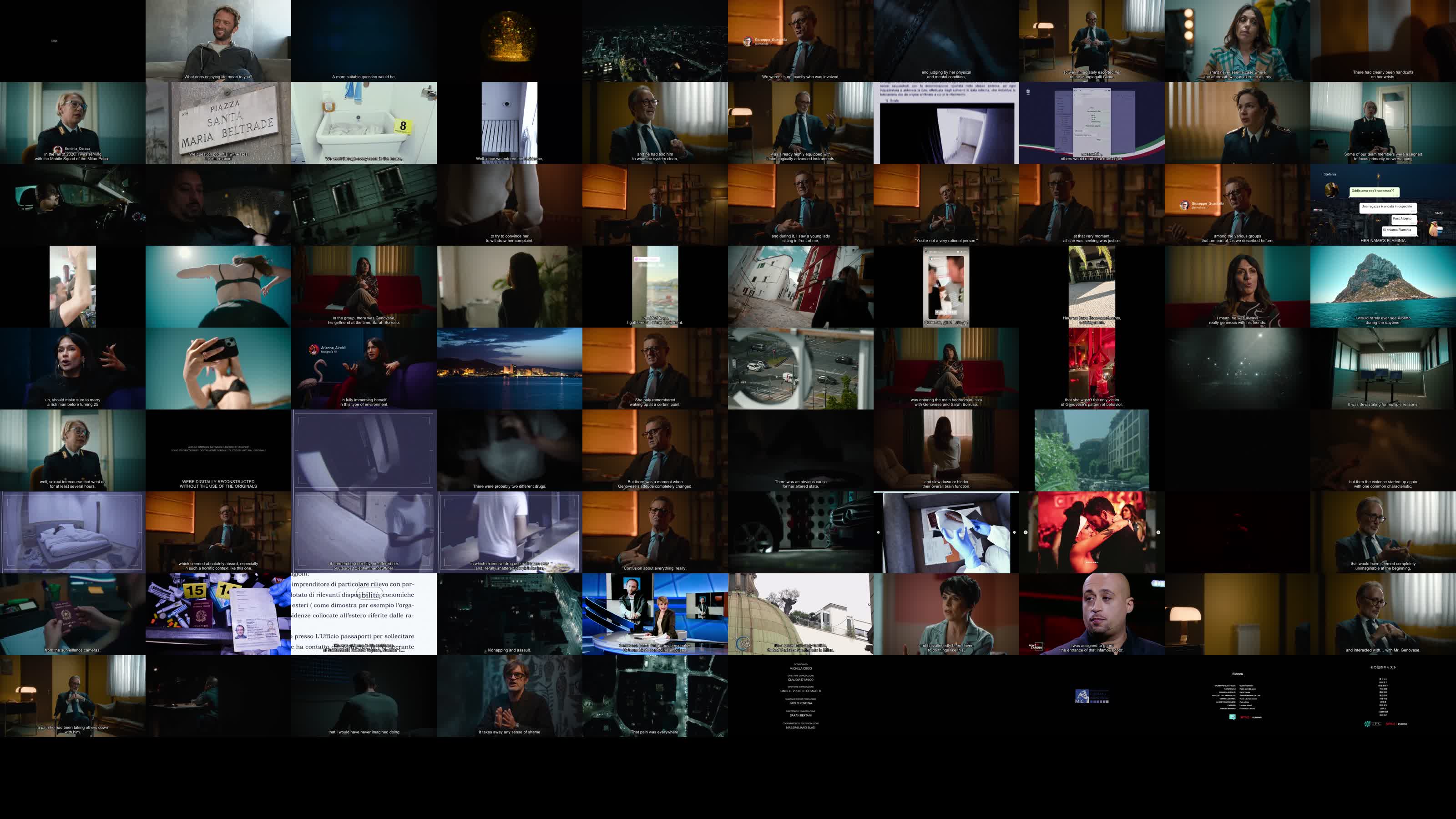Click the 'WERE DIGITALLY RECONSTRUCTED' disclaimer frame
Image resolution: width=1456 pixels, height=819 pixels.
pos(218,450)
